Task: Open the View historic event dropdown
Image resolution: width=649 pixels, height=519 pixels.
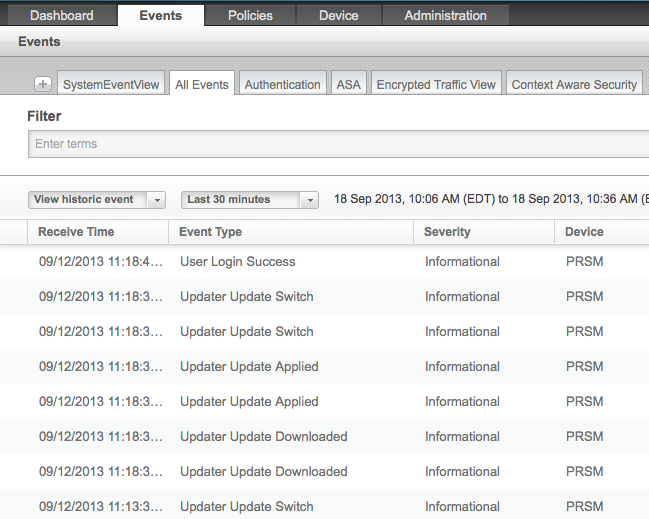Action: (97, 200)
